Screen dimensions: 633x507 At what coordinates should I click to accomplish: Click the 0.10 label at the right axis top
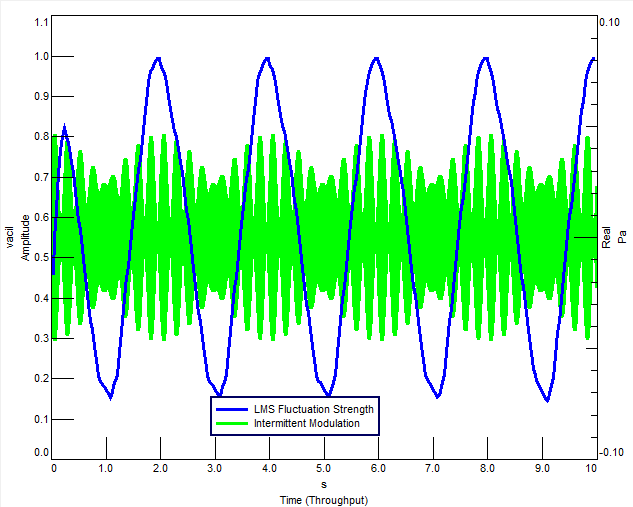pos(609,21)
